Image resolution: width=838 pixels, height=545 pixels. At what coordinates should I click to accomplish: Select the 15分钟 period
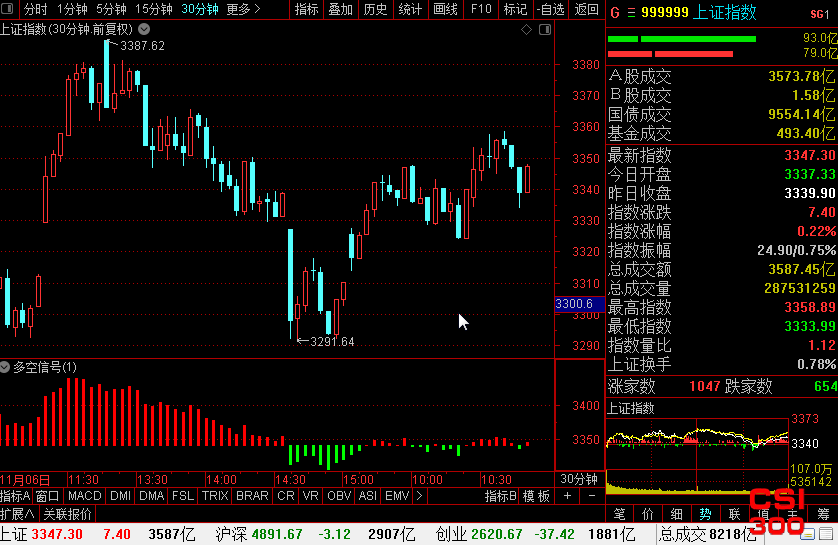click(x=153, y=9)
